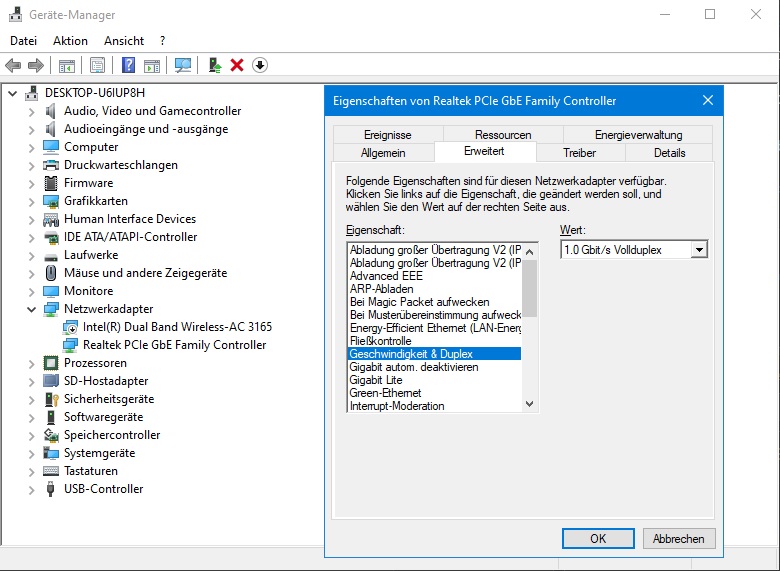
Task: Click the Speichercontroller icon
Action: coord(51,435)
